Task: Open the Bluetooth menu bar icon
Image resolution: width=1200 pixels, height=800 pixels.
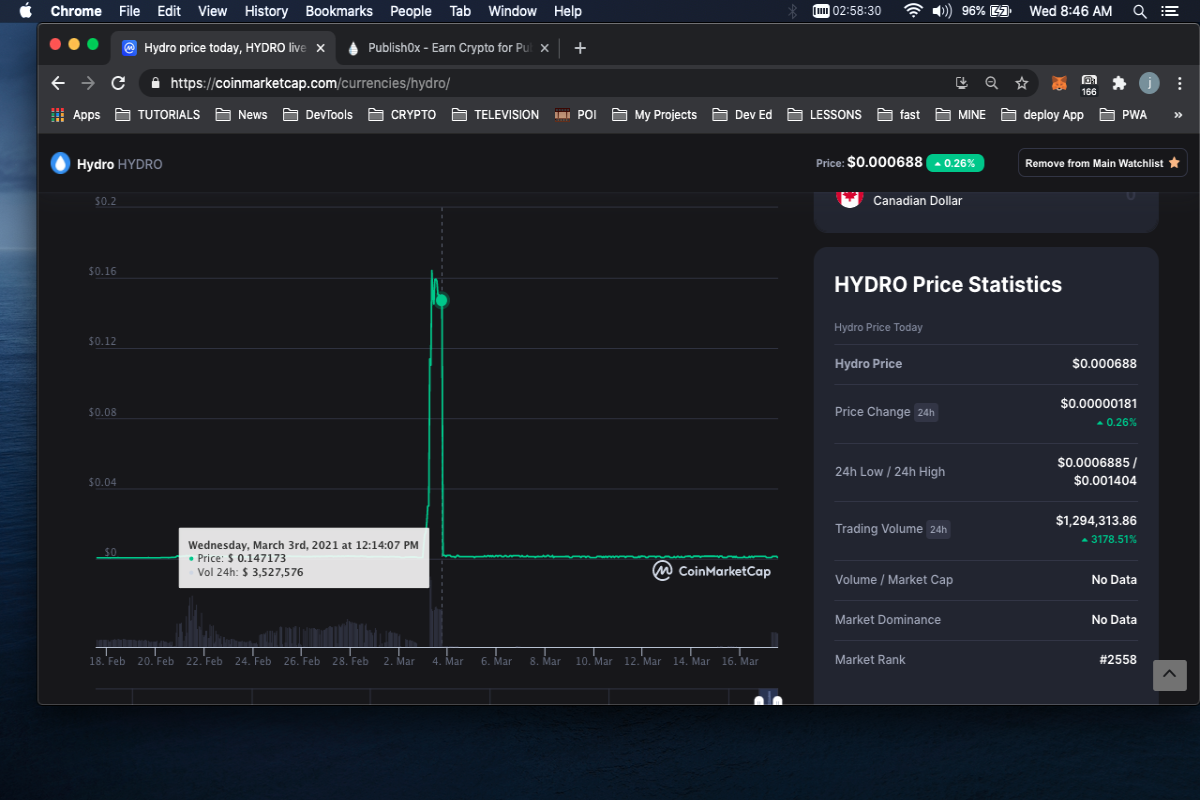Action: [x=792, y=11]
